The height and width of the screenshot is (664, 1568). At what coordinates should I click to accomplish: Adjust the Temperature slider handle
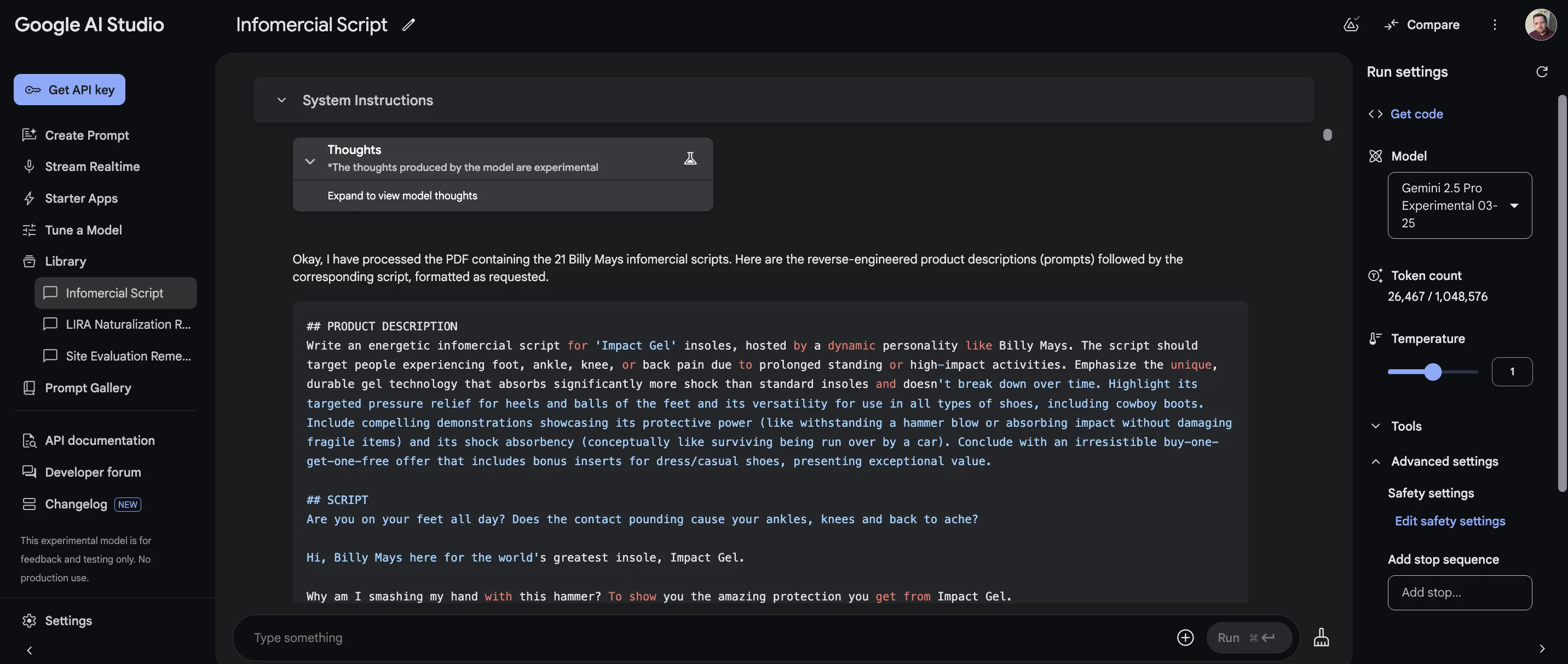coord(1433,371)
